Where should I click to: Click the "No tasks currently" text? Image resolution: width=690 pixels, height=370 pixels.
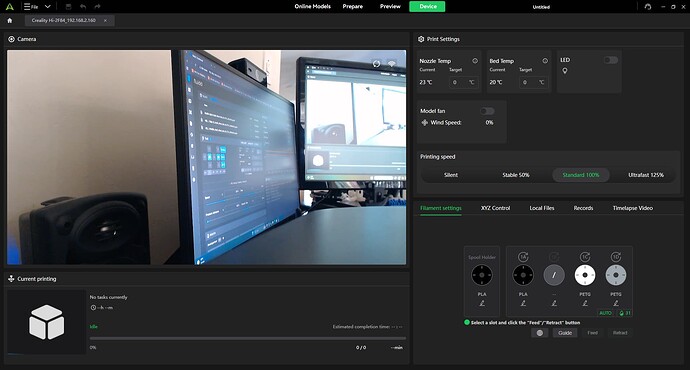tap(108, 297)
